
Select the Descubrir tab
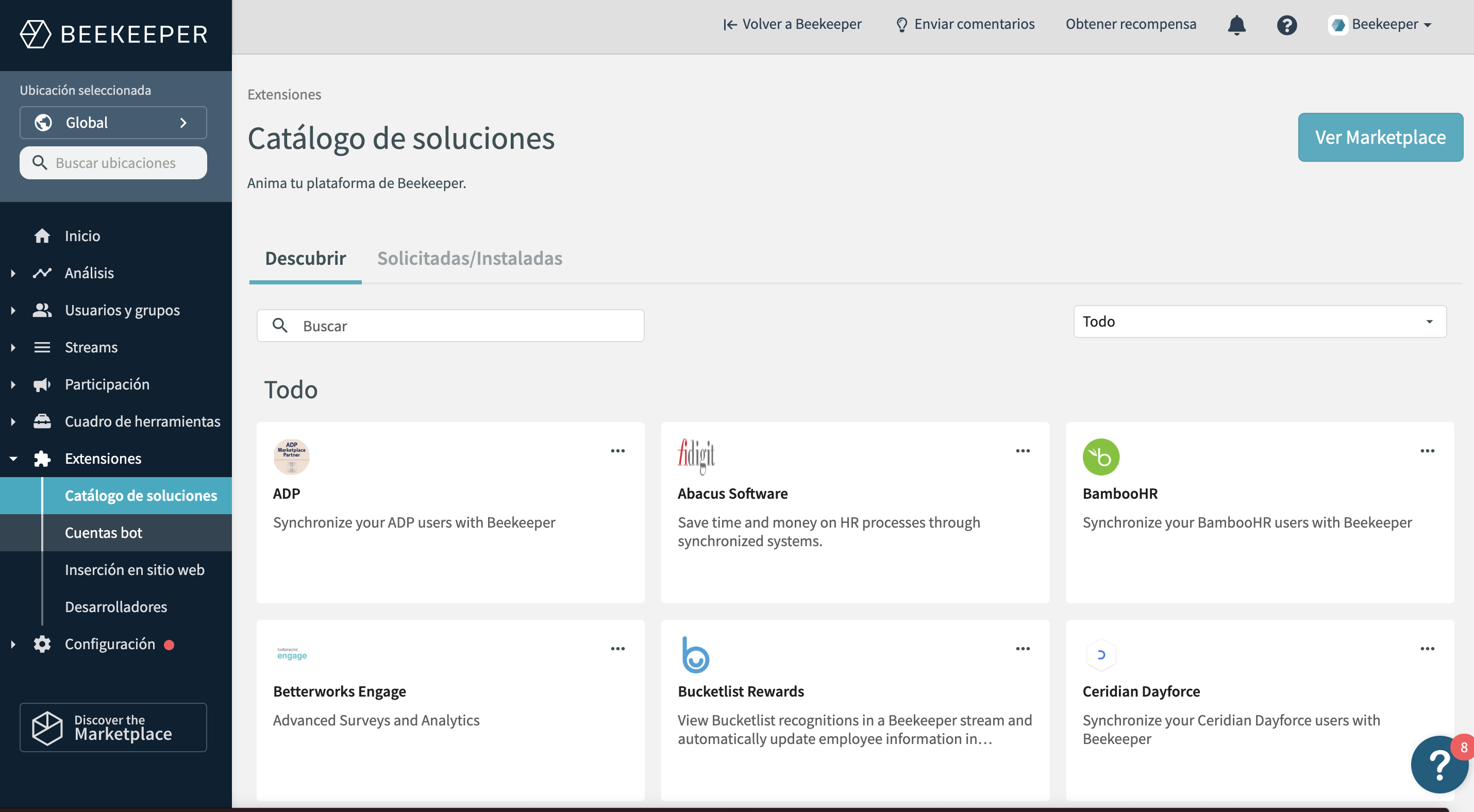pyautogui.click(x=305, y=259)
